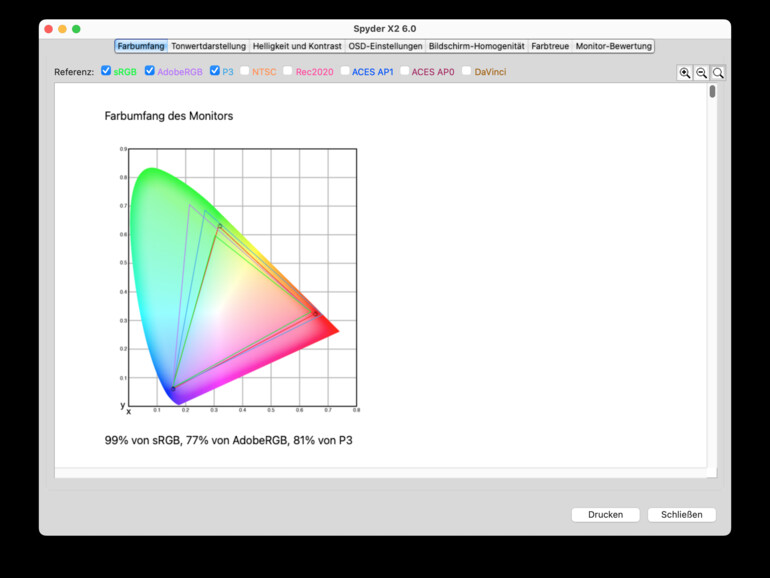Click the reset zoom magnifier icon
This screenshot has width=770, height=578.
[x=718, y=73]
